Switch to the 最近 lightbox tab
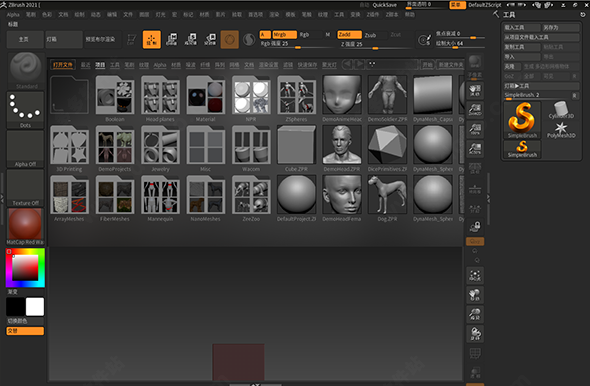The height and width of the screenshot is (386, 590). (x=85, y=65)
